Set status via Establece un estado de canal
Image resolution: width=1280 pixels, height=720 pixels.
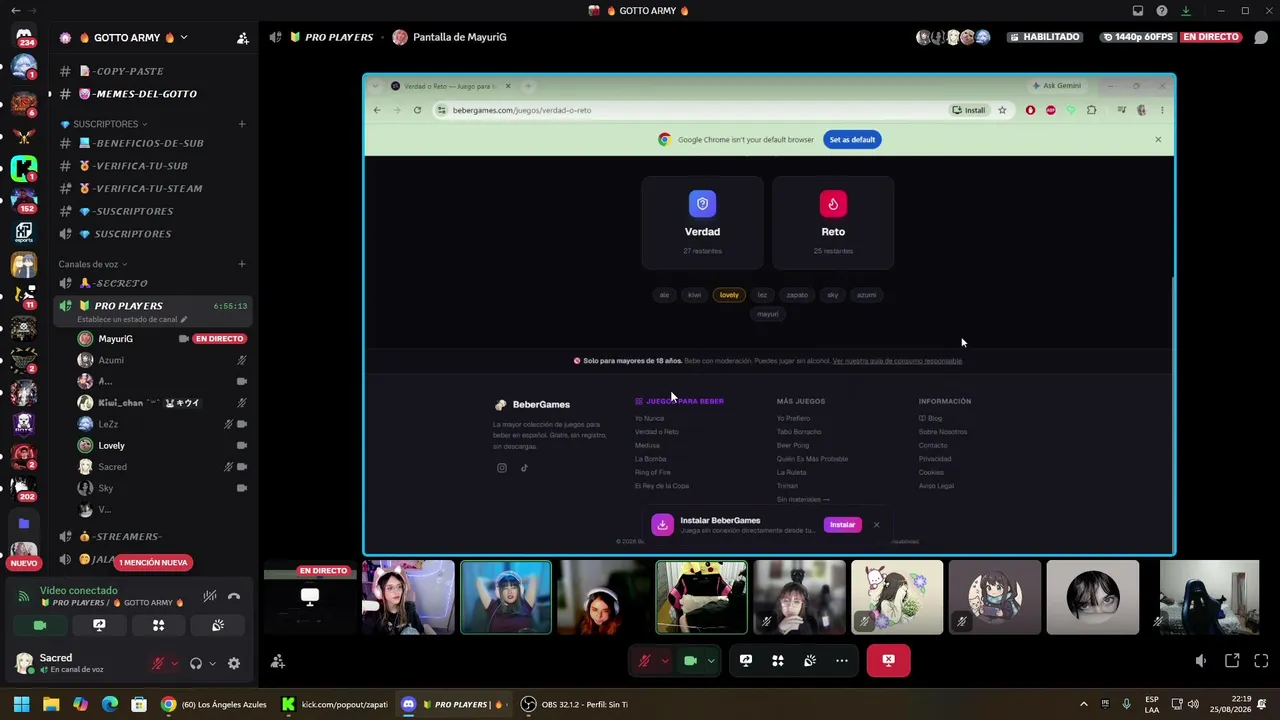(132, 319)
